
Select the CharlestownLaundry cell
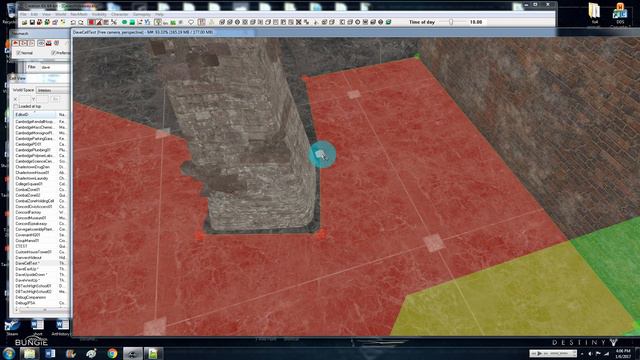(31, 178)
